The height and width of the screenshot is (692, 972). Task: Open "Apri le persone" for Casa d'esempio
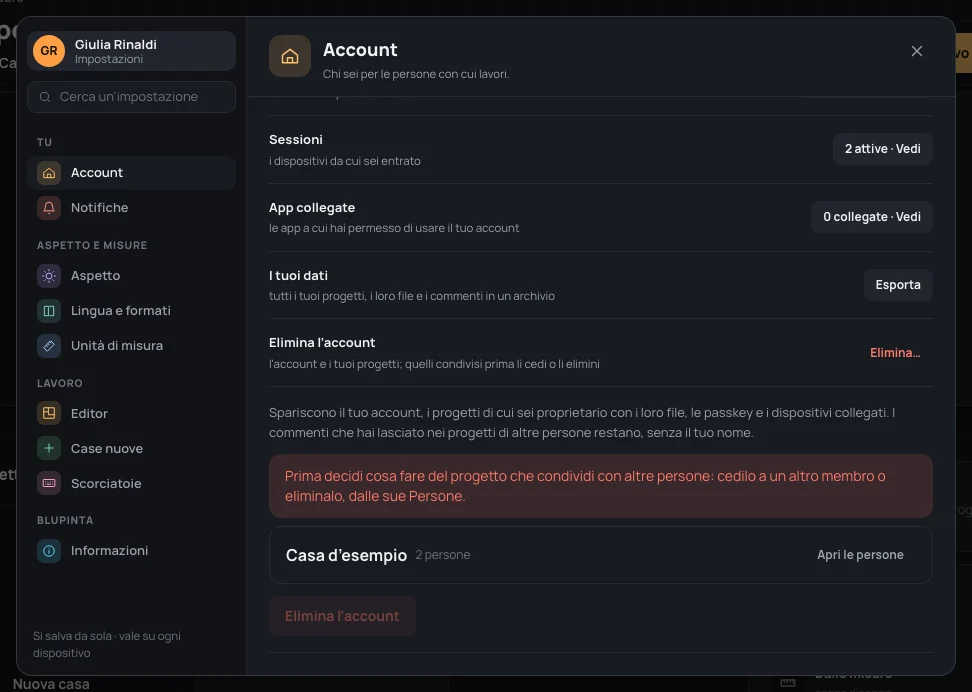860,555
